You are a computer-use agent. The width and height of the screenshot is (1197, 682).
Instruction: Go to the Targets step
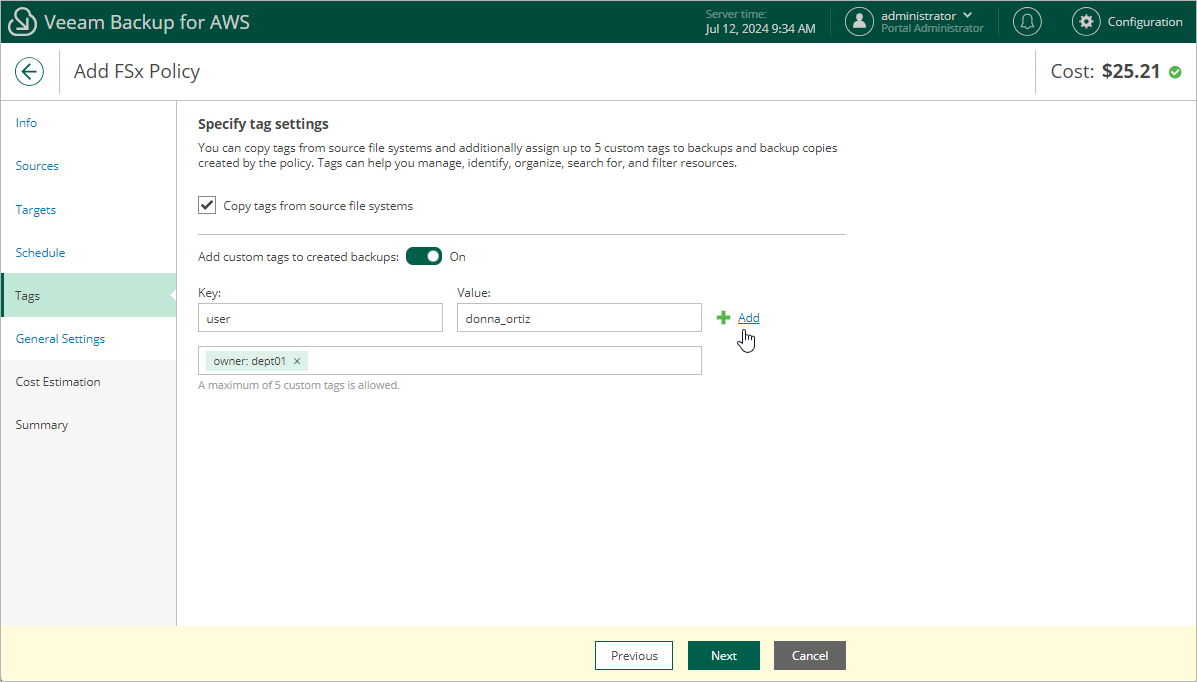(35, 210)
